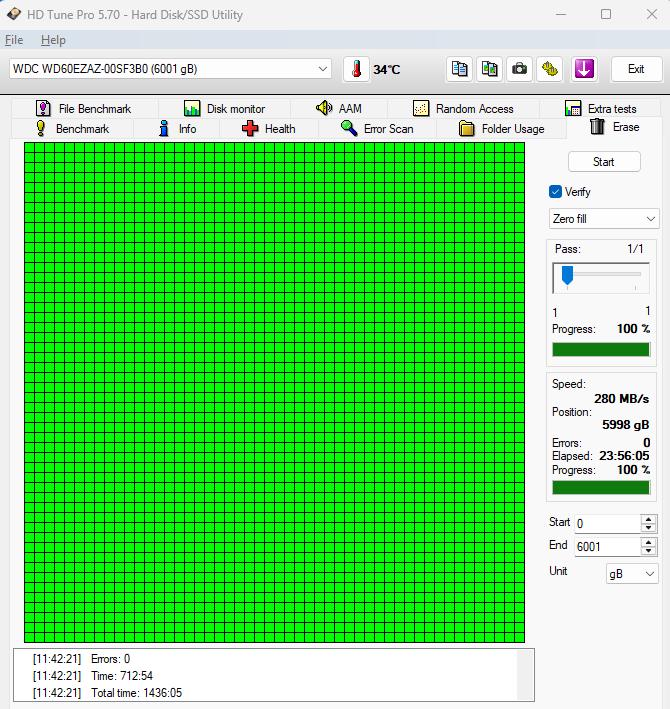670x709 pixels.
Task: Click the Benchmark lightbulb icon
Action: (x=41, y=128)
